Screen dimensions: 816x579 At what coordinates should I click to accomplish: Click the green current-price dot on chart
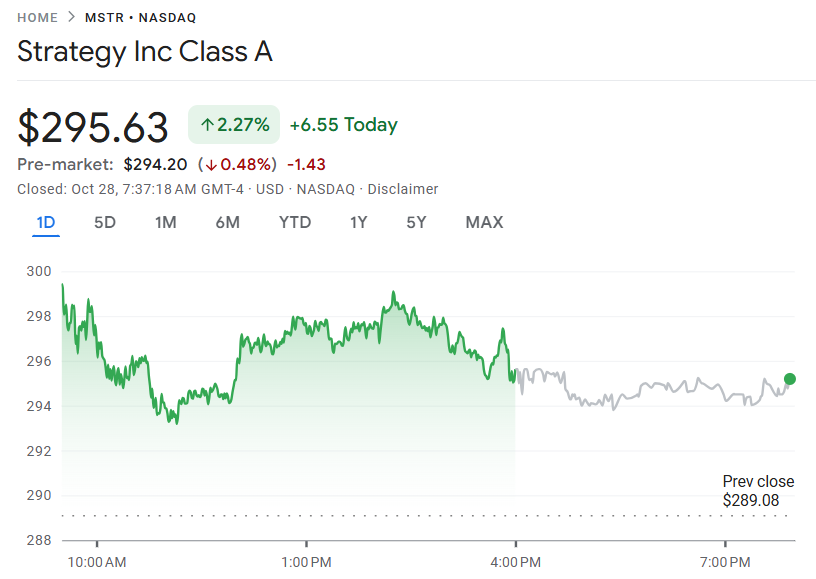[x=790, y=379]
